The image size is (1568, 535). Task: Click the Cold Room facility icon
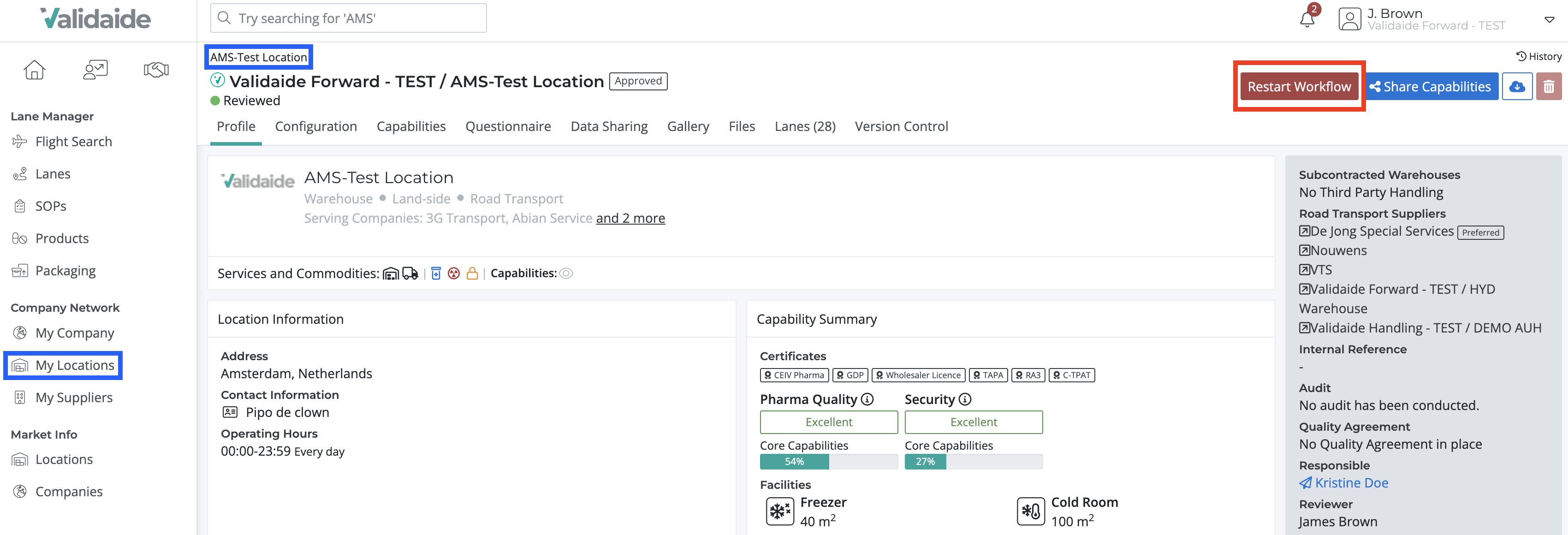point(1031,512)
